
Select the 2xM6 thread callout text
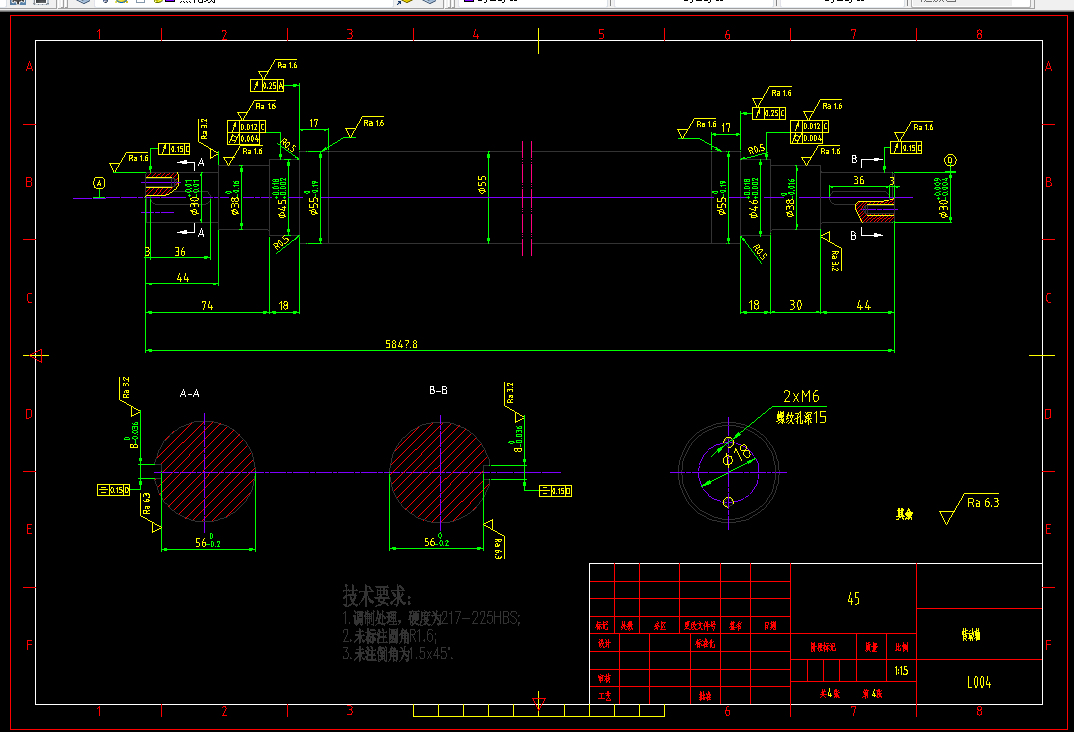pos(801,396)
